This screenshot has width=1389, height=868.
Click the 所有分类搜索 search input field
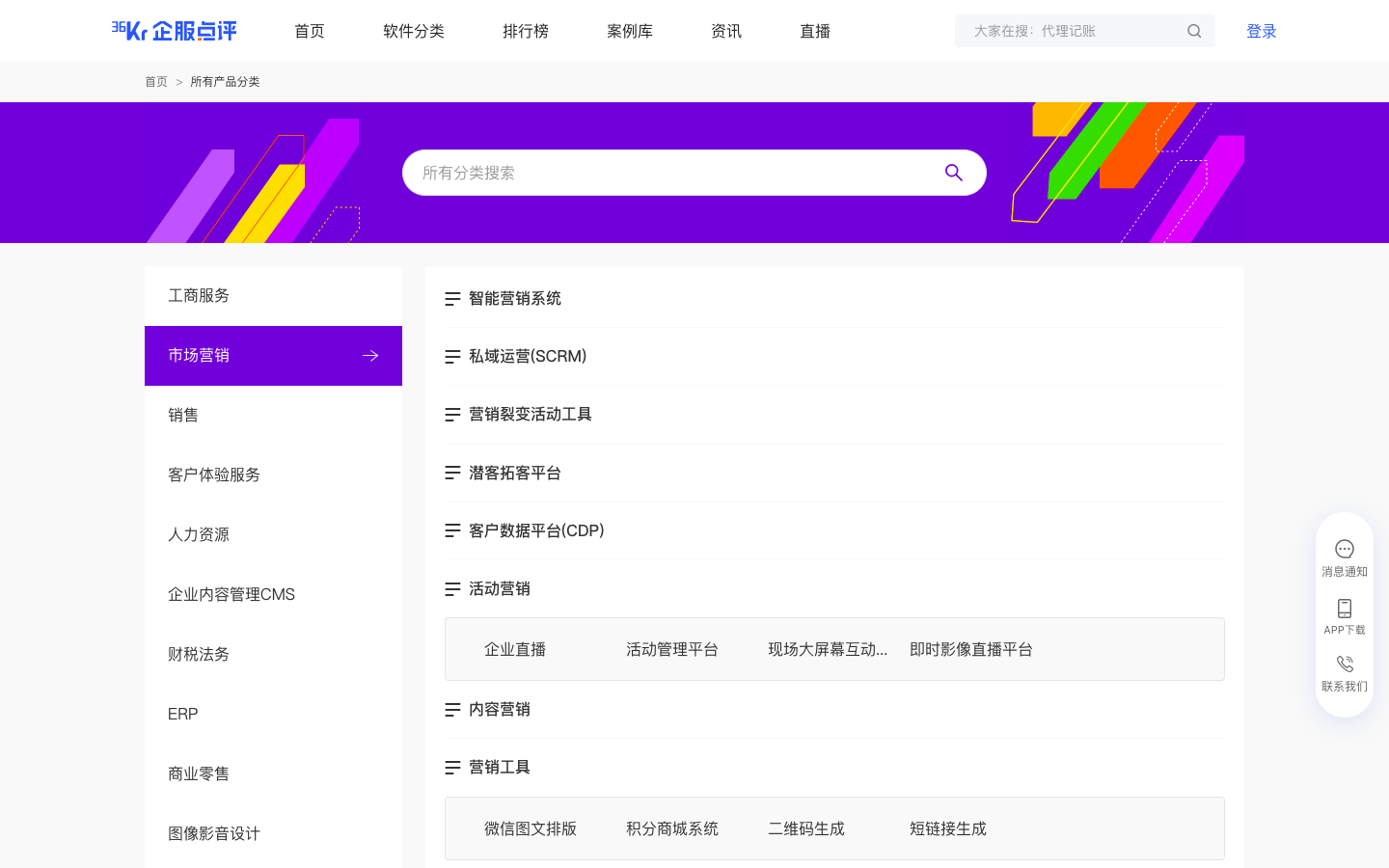click(675, 173)
